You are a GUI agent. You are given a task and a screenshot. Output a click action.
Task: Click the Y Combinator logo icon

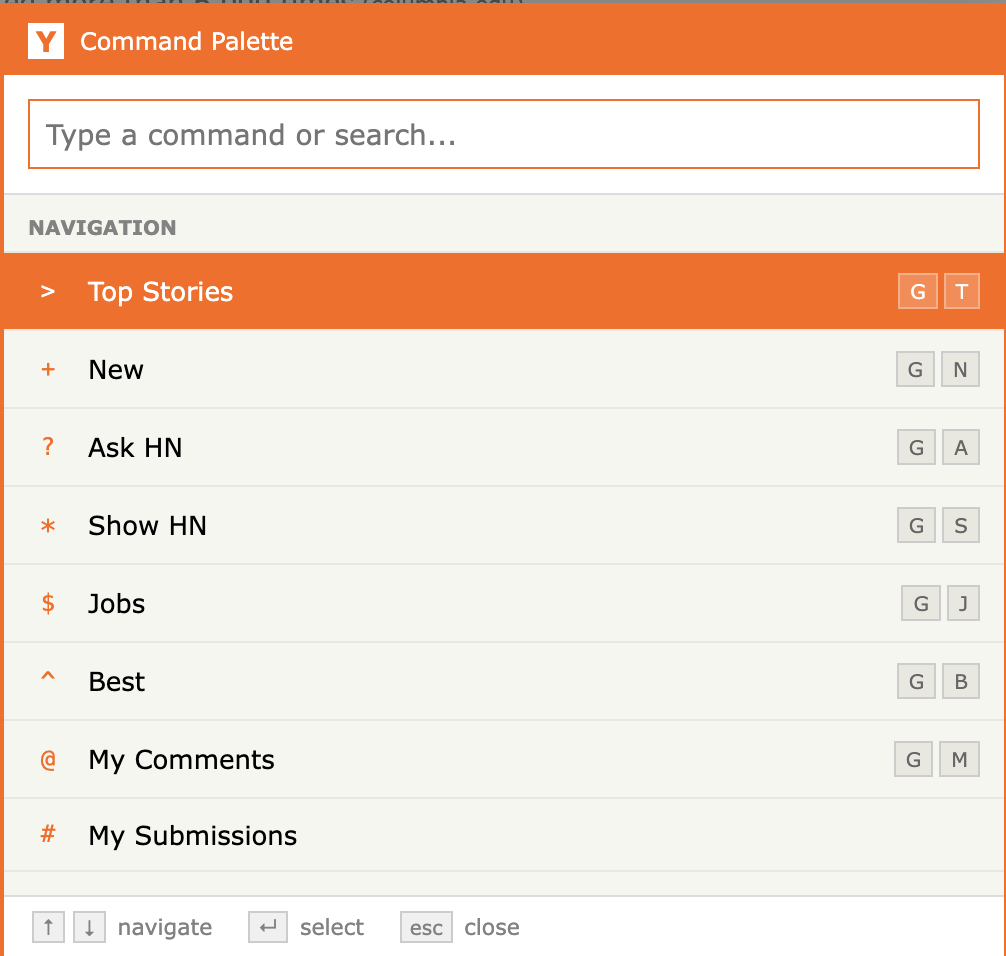click(x=46, y=41)
